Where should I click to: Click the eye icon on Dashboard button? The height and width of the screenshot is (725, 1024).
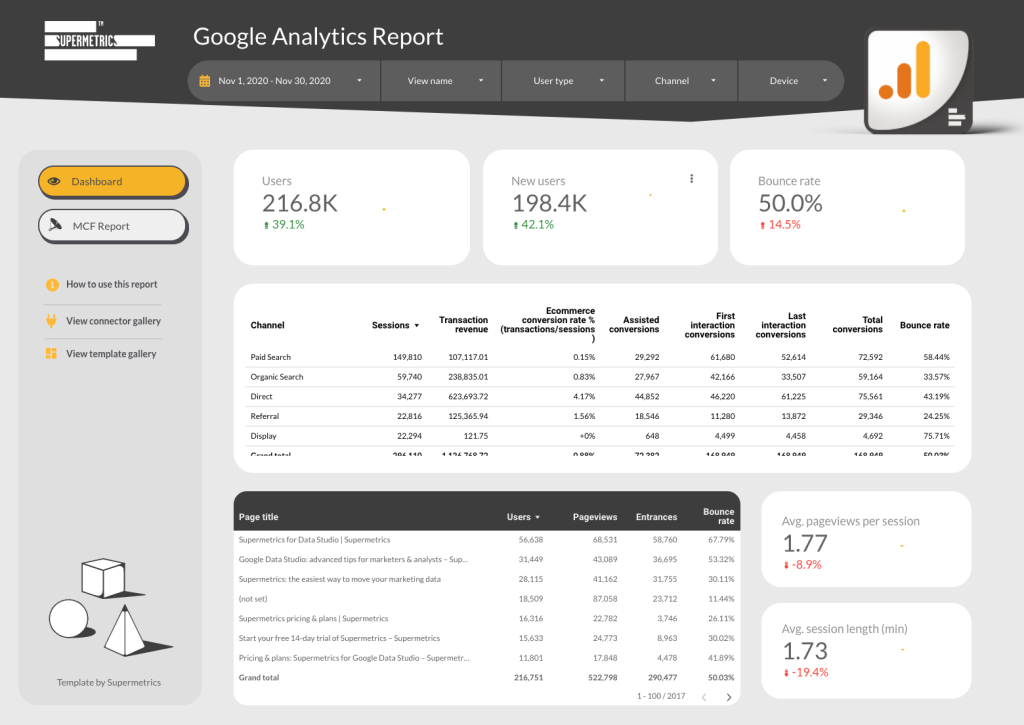point(54,182)
